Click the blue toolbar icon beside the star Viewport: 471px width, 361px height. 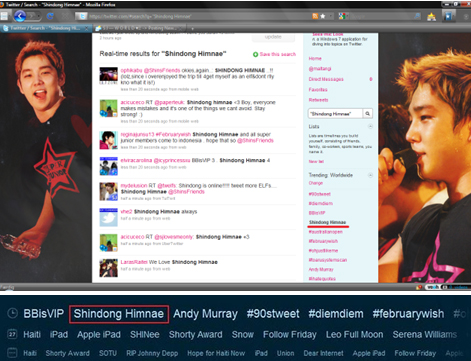coord(449,16)
